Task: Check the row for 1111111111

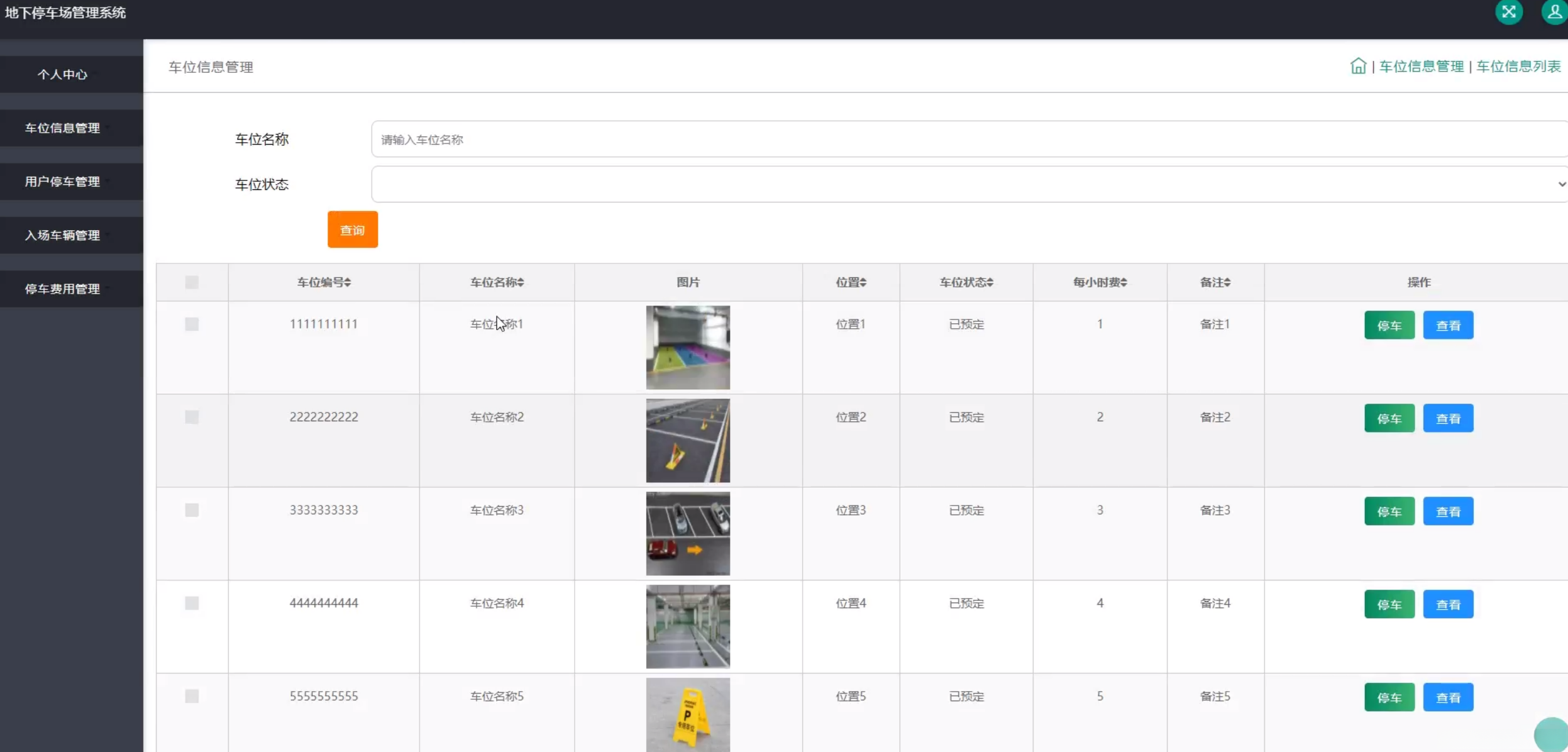Action: pyautogui.click(x=192, y=324)
